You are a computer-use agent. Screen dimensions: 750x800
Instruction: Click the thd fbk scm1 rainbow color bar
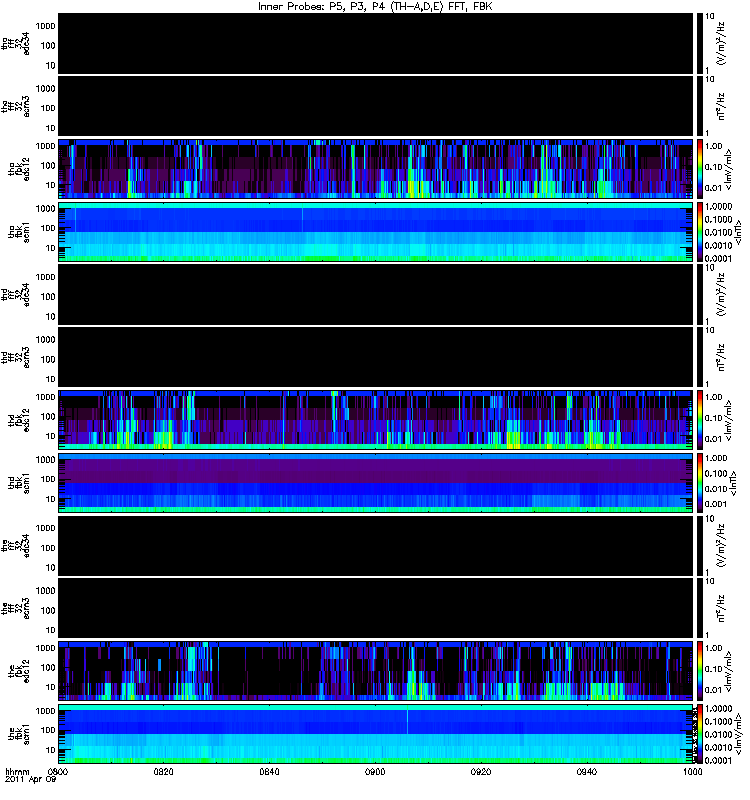[700, 483]
